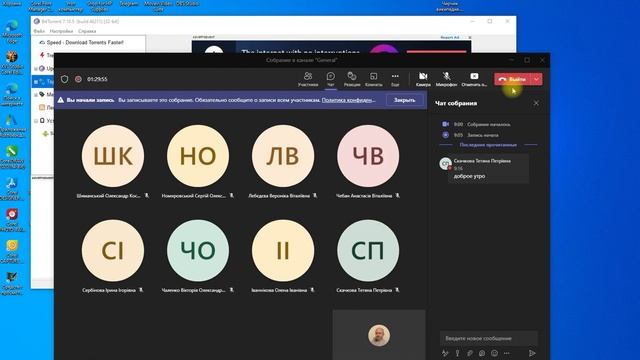Open Microsoft Edge desktop shortcut
The height and width of the screenshot is (360, 640).
coord(12,31)
